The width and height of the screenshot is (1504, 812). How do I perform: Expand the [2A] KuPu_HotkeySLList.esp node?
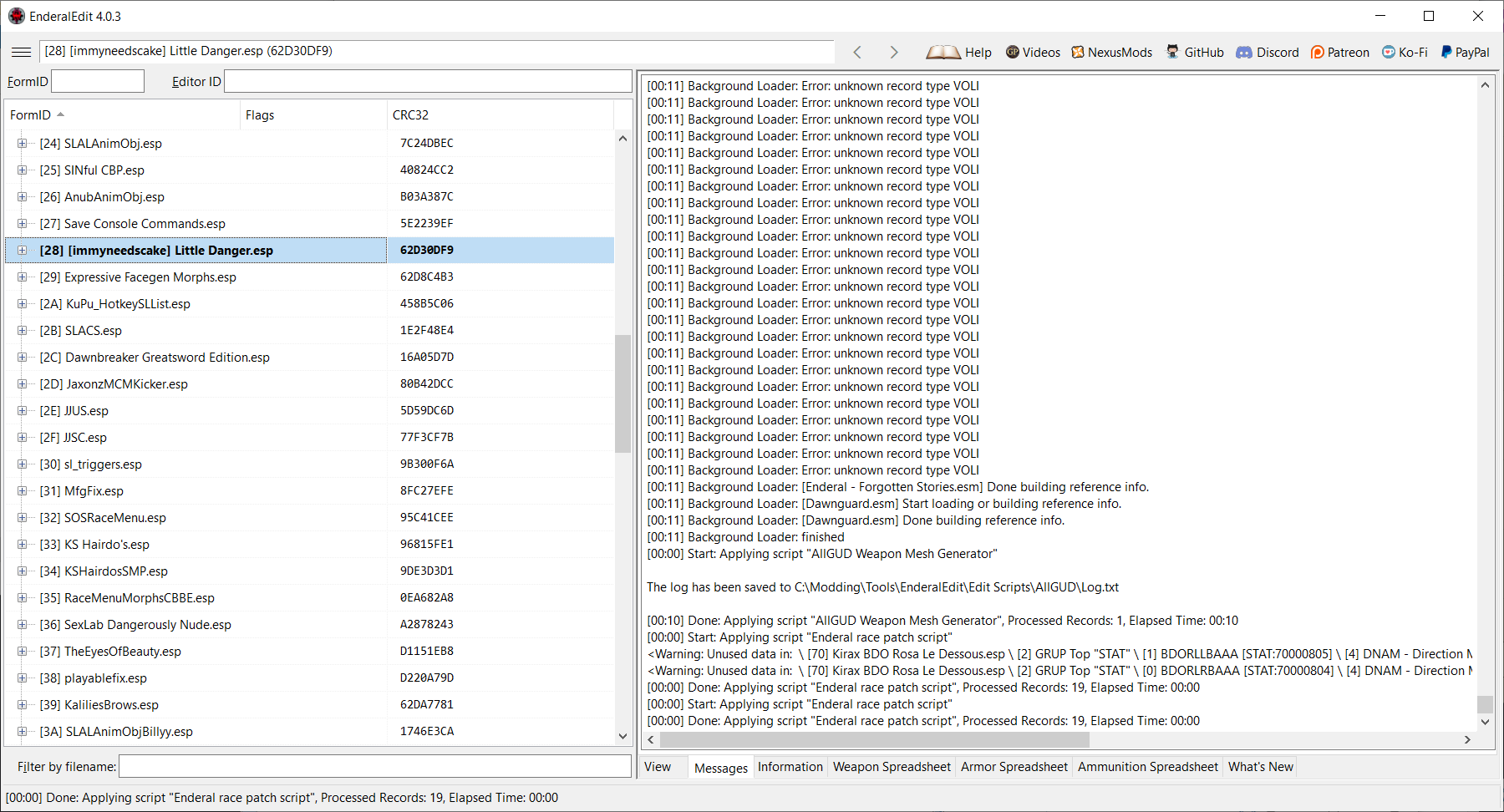23,303
